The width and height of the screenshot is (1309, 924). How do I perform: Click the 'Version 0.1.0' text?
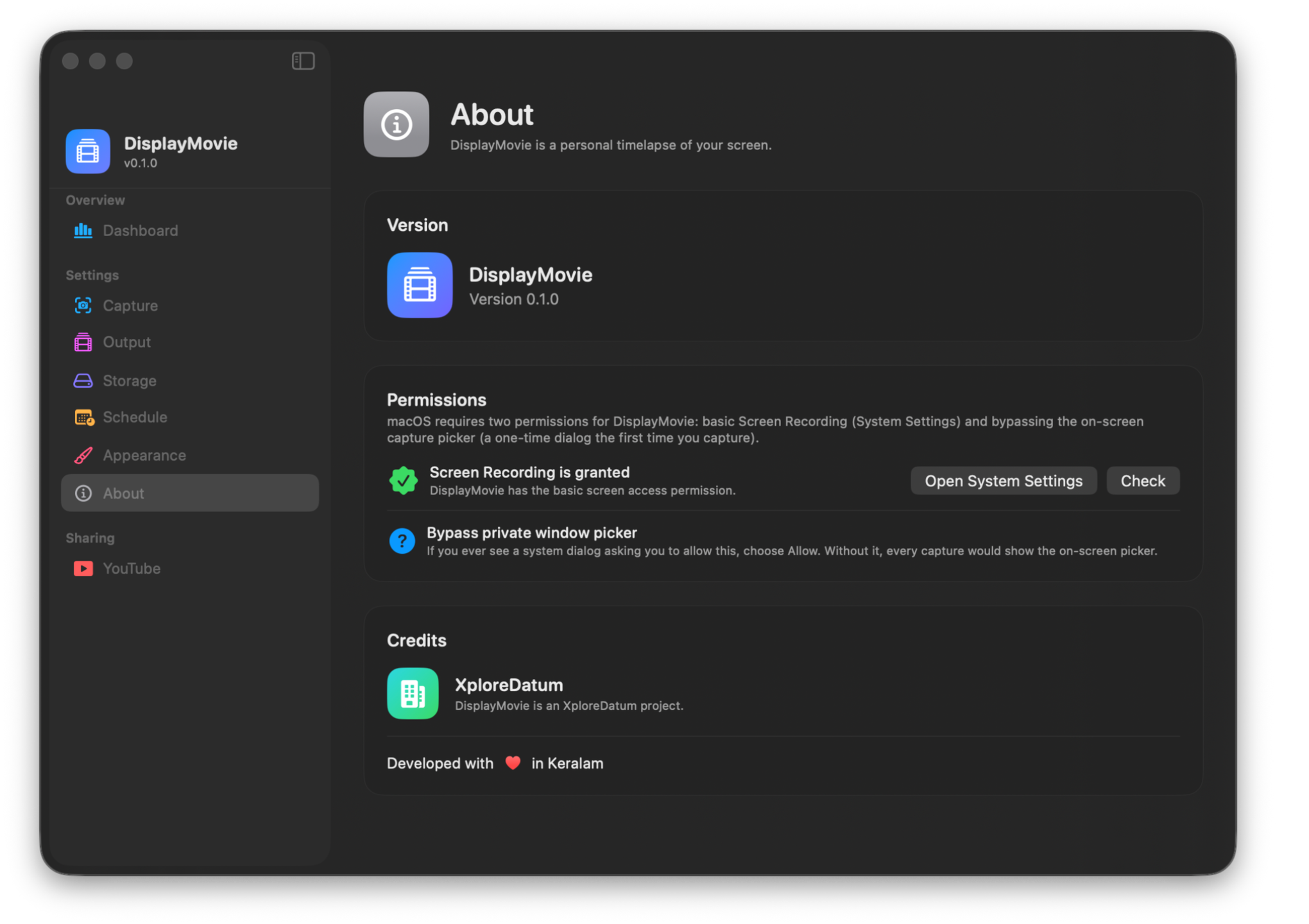[x=514, y=300]
